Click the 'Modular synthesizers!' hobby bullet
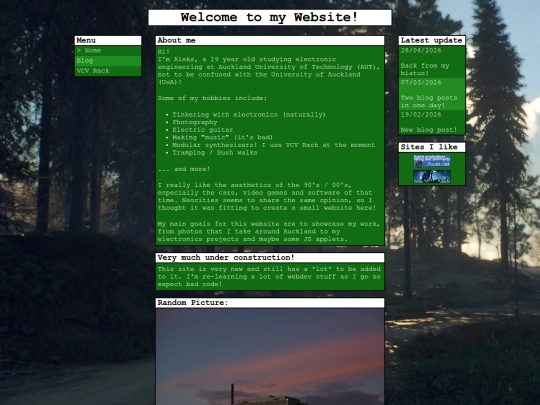This screenshot has width=540, height=405. pos(273,145)
